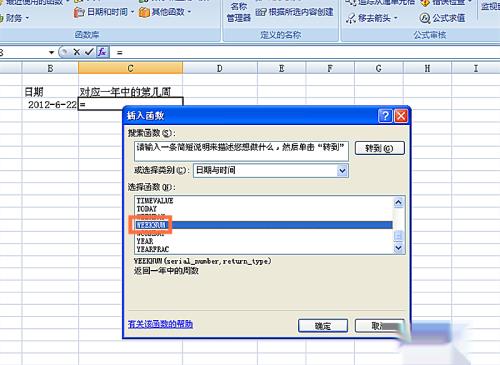Confirm the entry with the checkmark icon
This screenshot has width=500, height=365.
click(x=89, y=52)
